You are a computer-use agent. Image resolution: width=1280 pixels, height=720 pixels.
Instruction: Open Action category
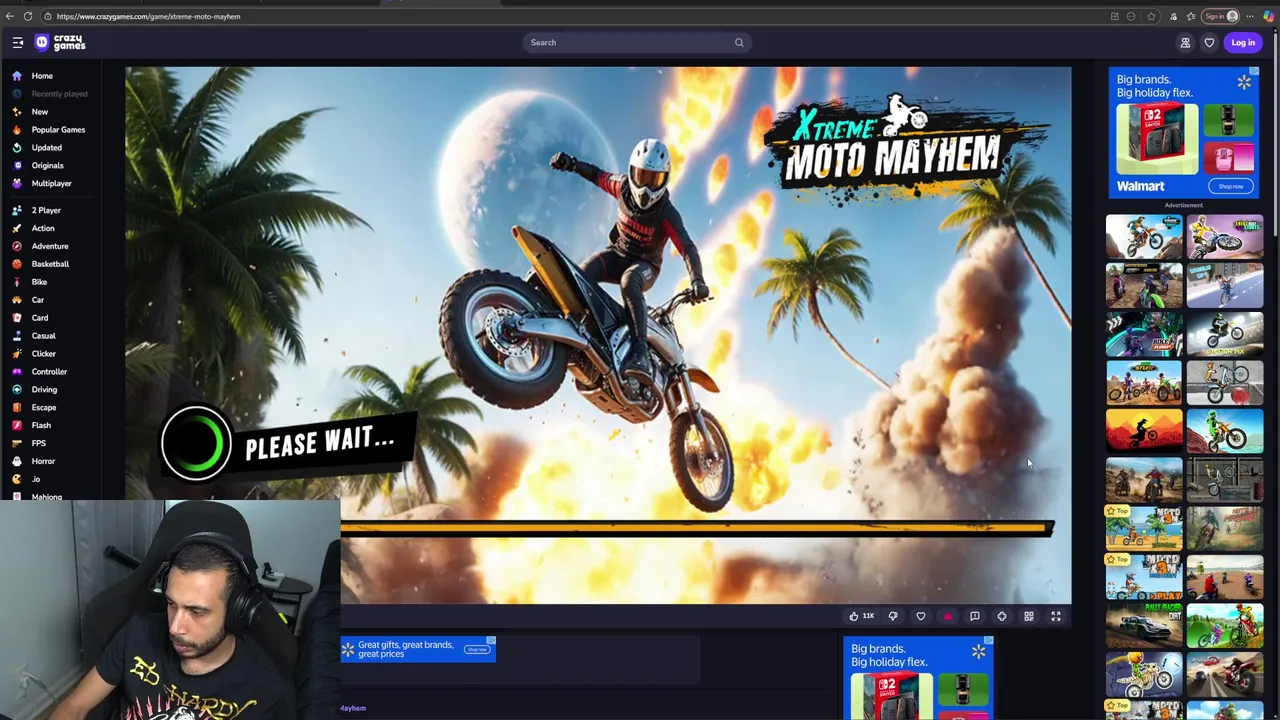pos(43,229)
